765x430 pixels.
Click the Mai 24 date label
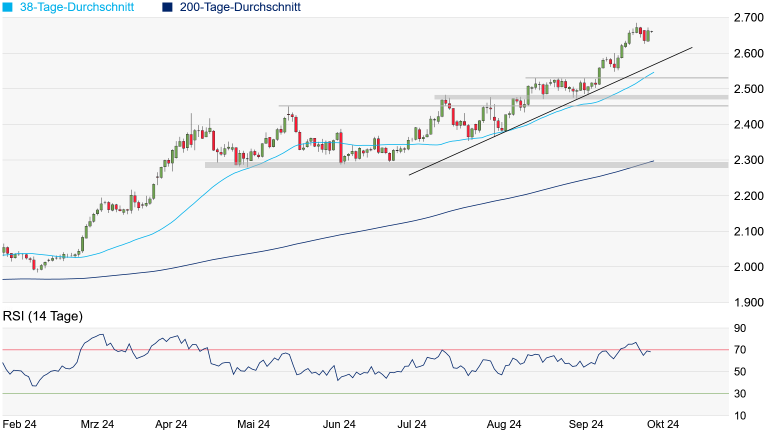253,424
